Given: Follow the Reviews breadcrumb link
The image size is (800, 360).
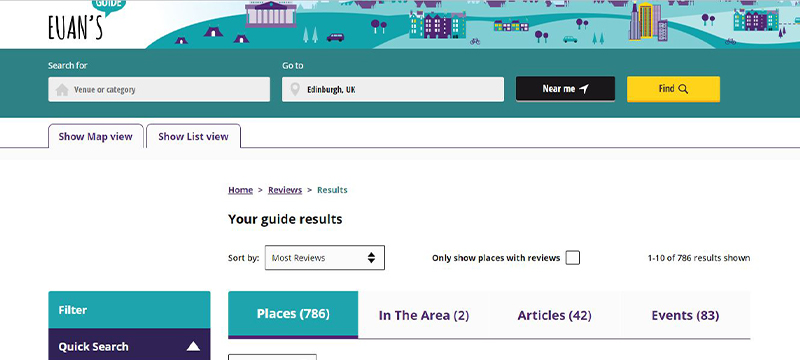Looking at the screenshot, I should click(x=285, y=190).
